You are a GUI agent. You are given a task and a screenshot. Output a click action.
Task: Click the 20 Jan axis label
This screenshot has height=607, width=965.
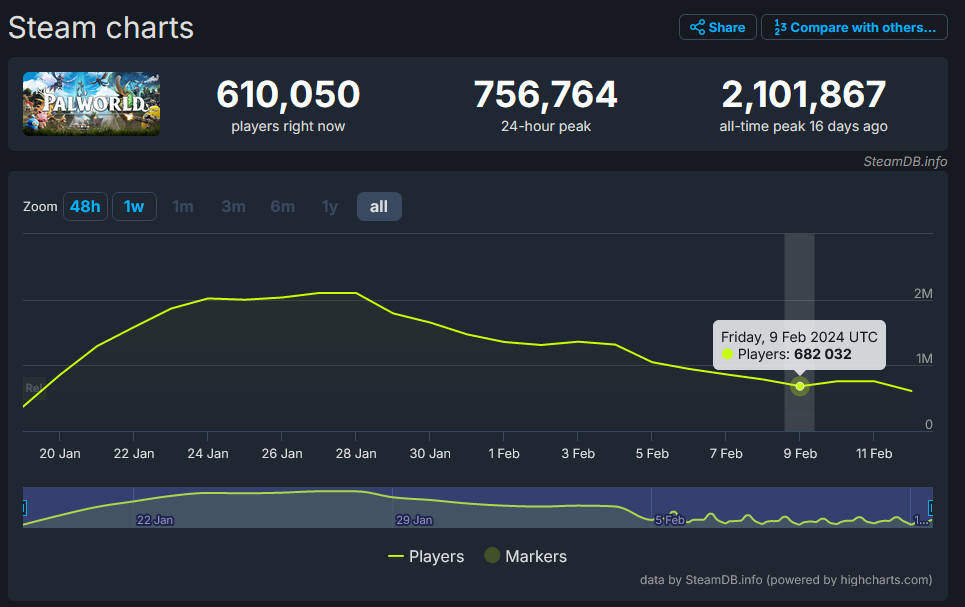pyautogui.click(x=60, y=454)
